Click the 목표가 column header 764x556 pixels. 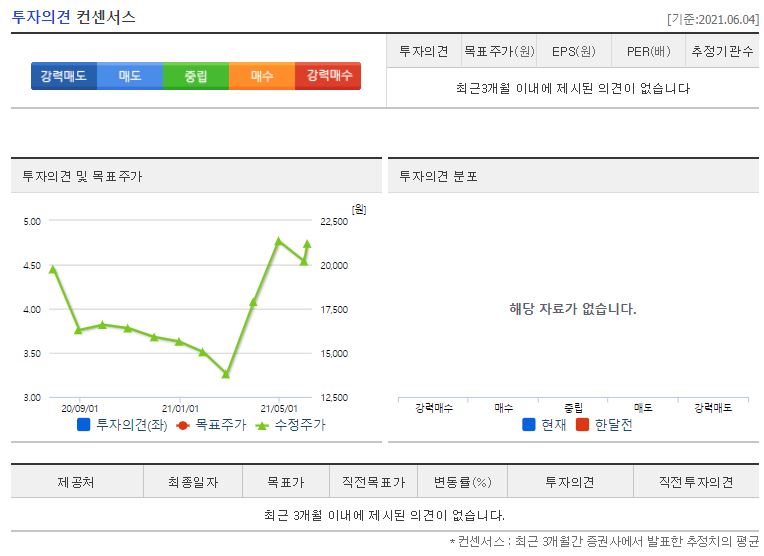coord(286,482)
